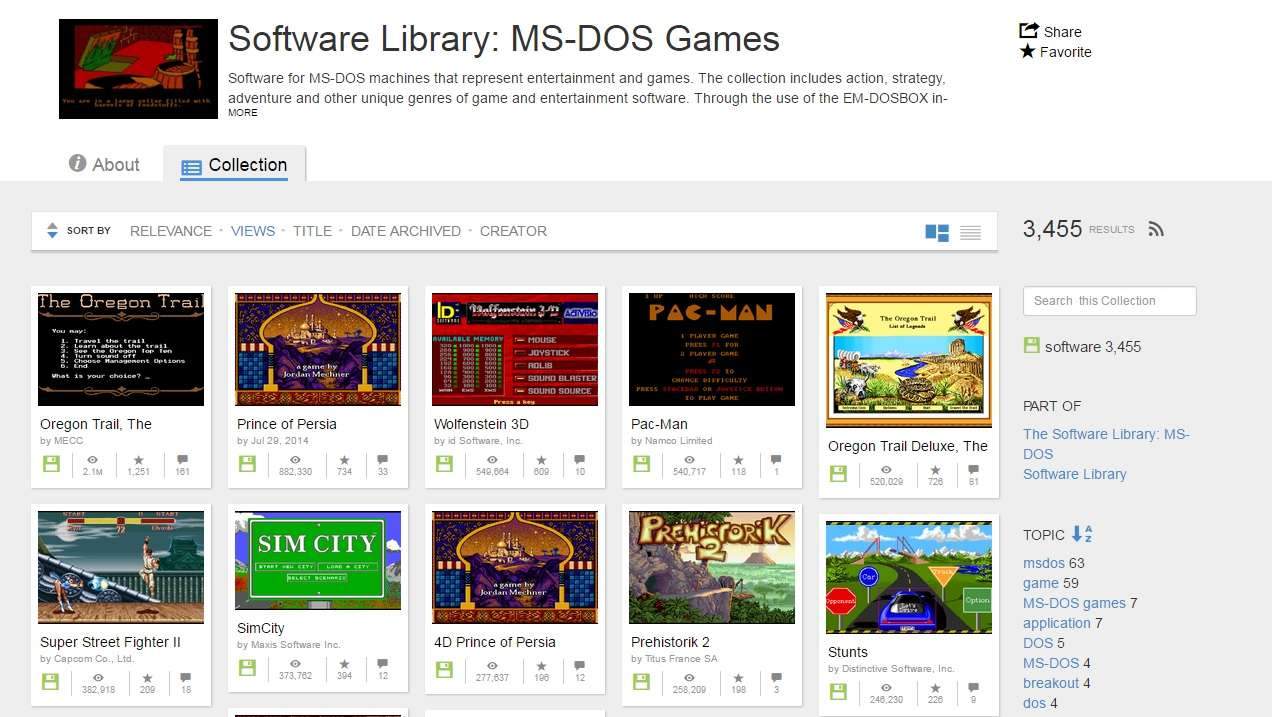This screenshot has height=717, width=1272.
Task: Filter by msdos topic
Action: 1044,563
